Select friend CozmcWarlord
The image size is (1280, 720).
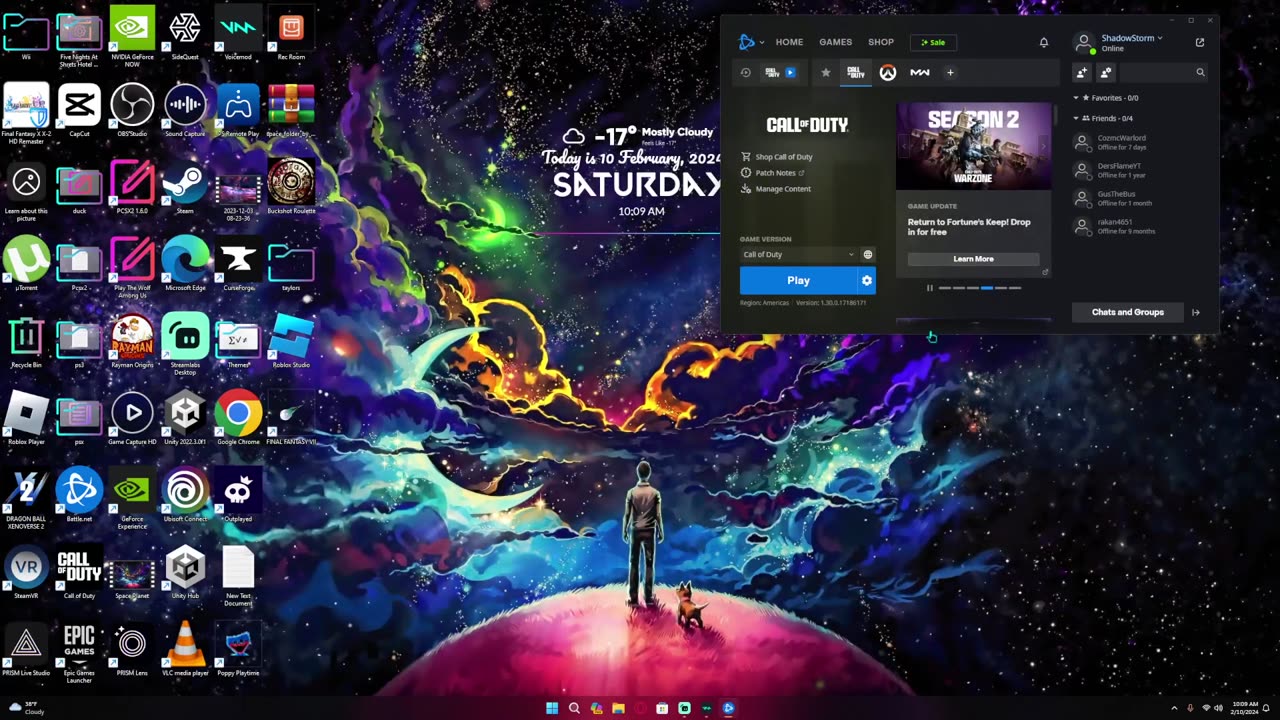[x=1140, y=142]
